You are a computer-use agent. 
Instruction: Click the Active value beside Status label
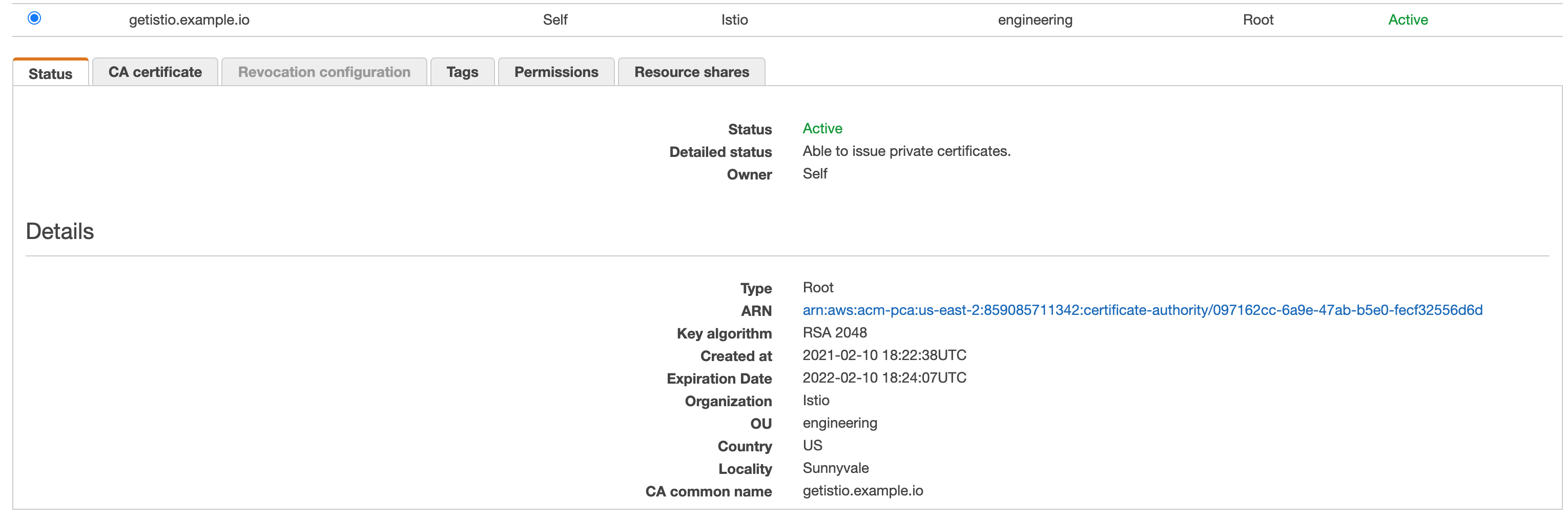pos(822,129)
